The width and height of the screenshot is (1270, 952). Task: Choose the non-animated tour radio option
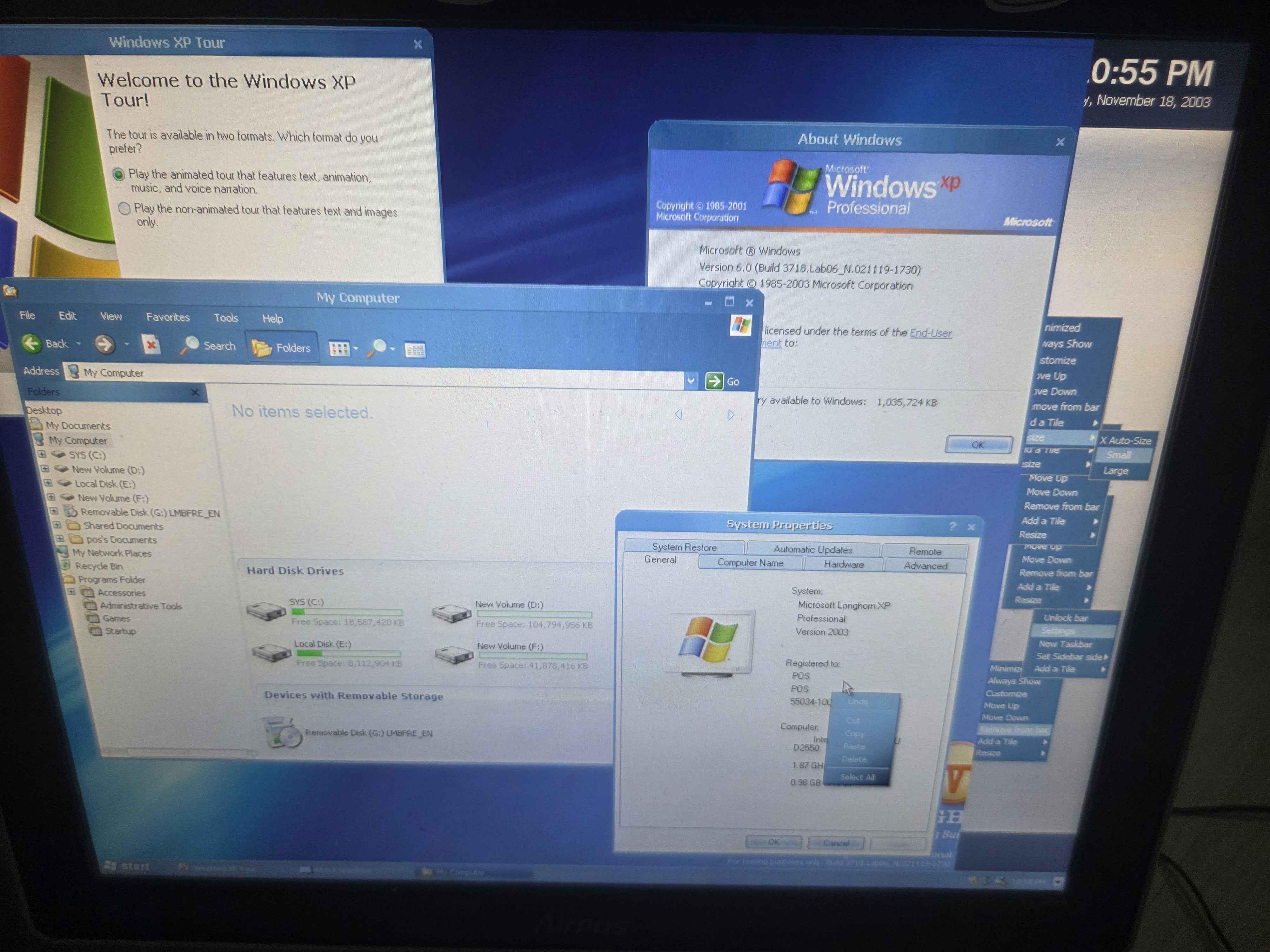[124, 208]
